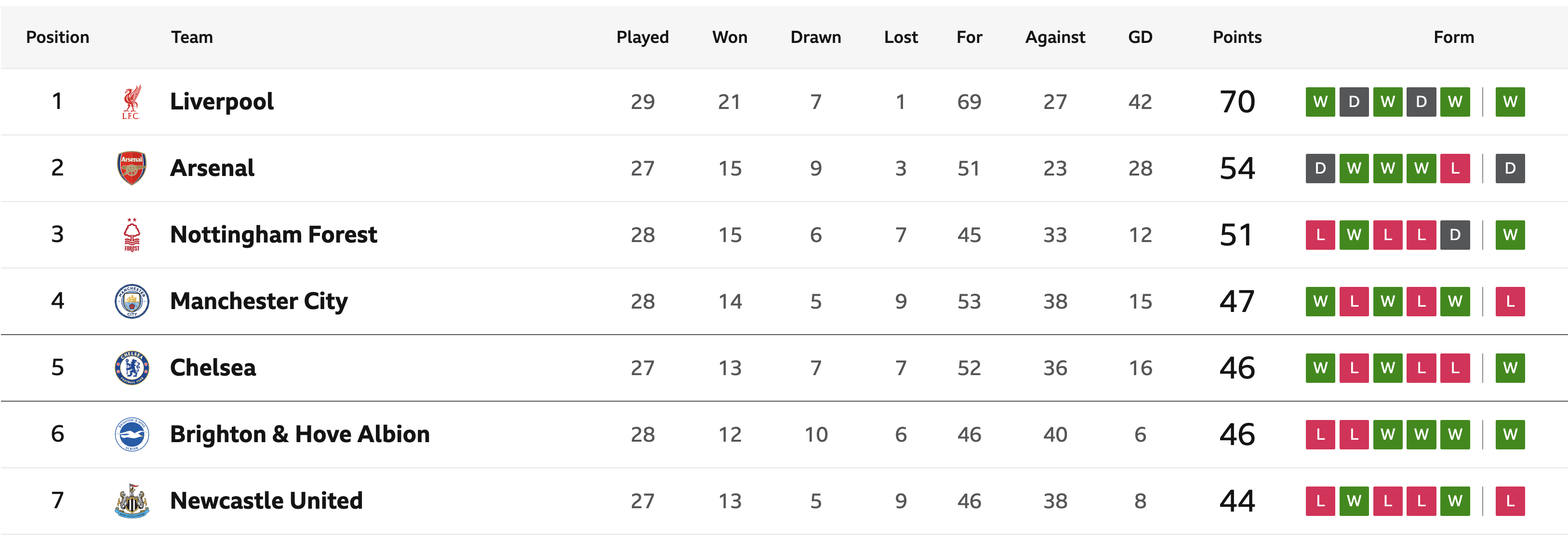1568x541 pixels.
Task: Click the Newcastle United crest
Action: coord(132,501)
